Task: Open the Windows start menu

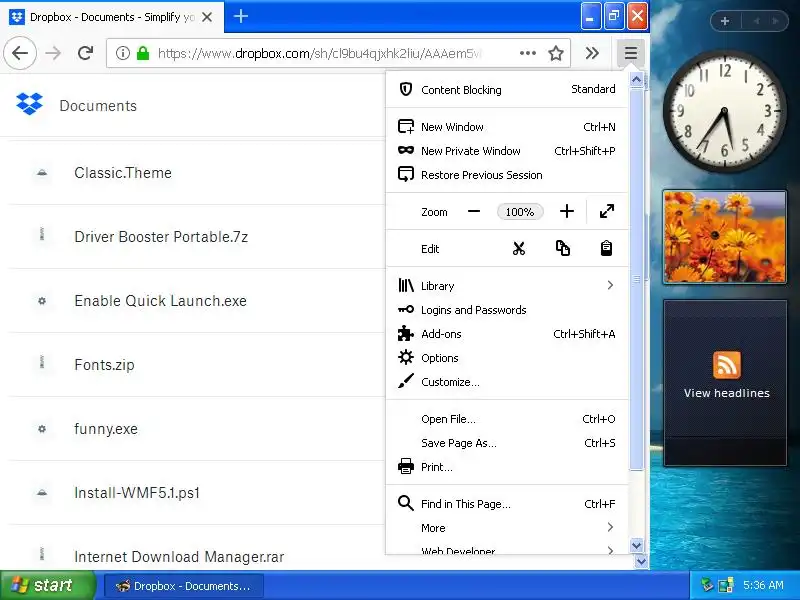Action: coord(47,585)
